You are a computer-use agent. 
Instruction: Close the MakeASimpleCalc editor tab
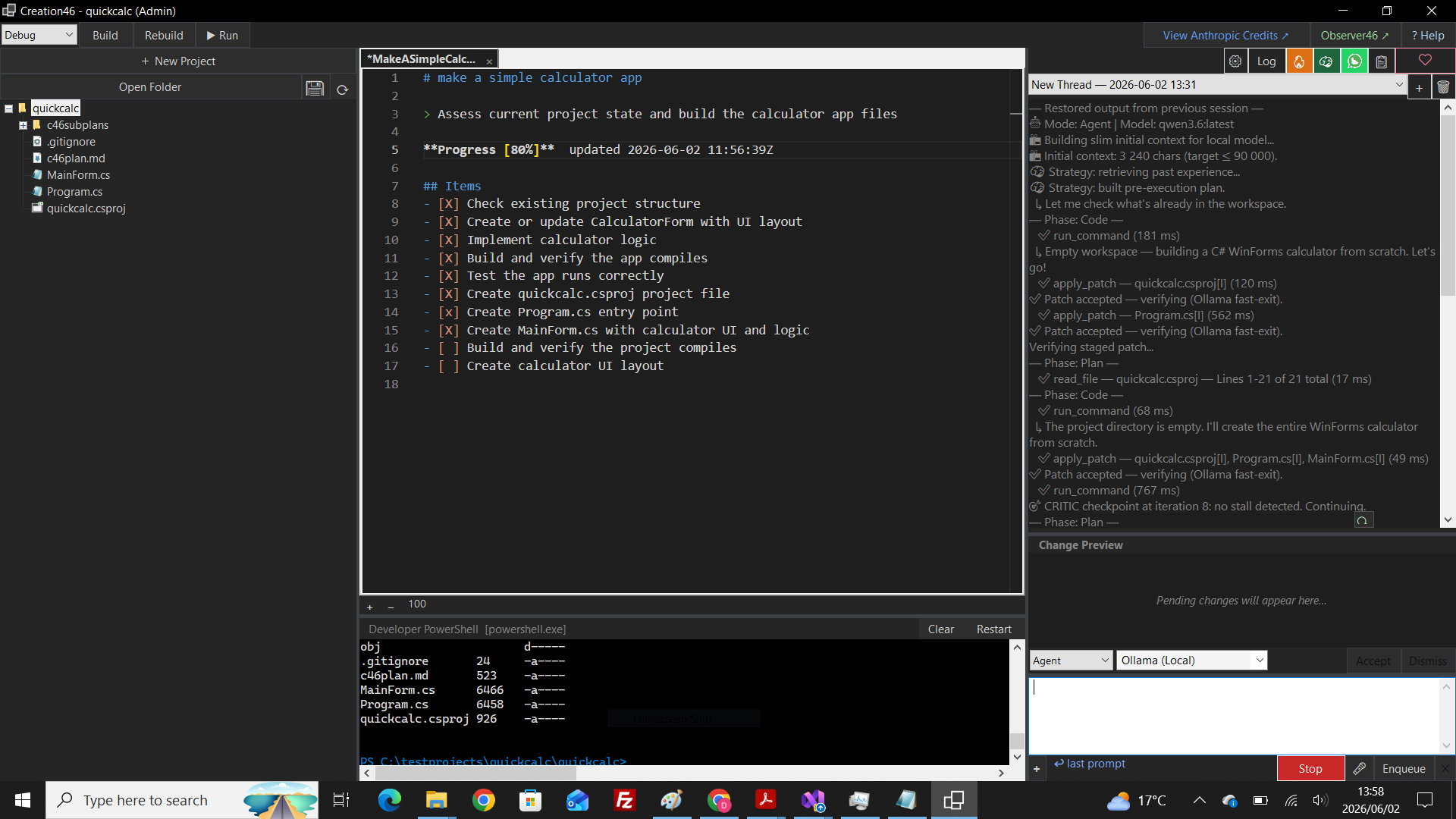[x=489, y=61]
